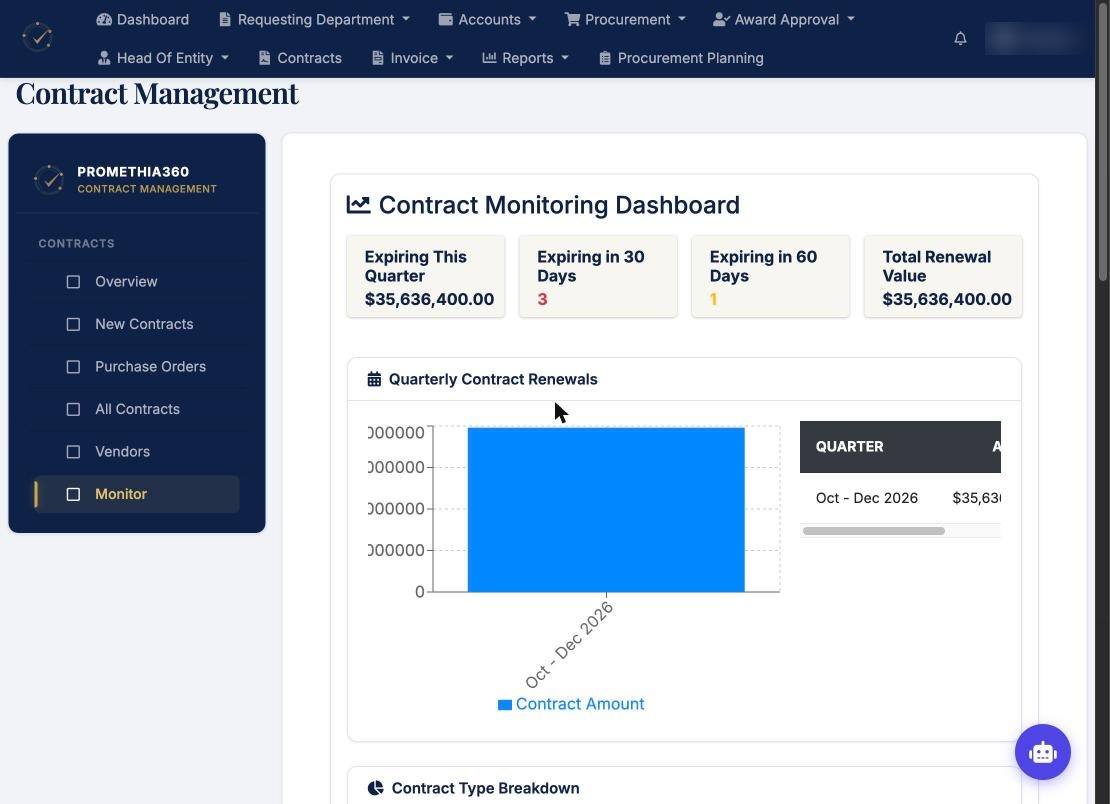
Task: Open the Dashboard menu item
Action: point(143,19)
